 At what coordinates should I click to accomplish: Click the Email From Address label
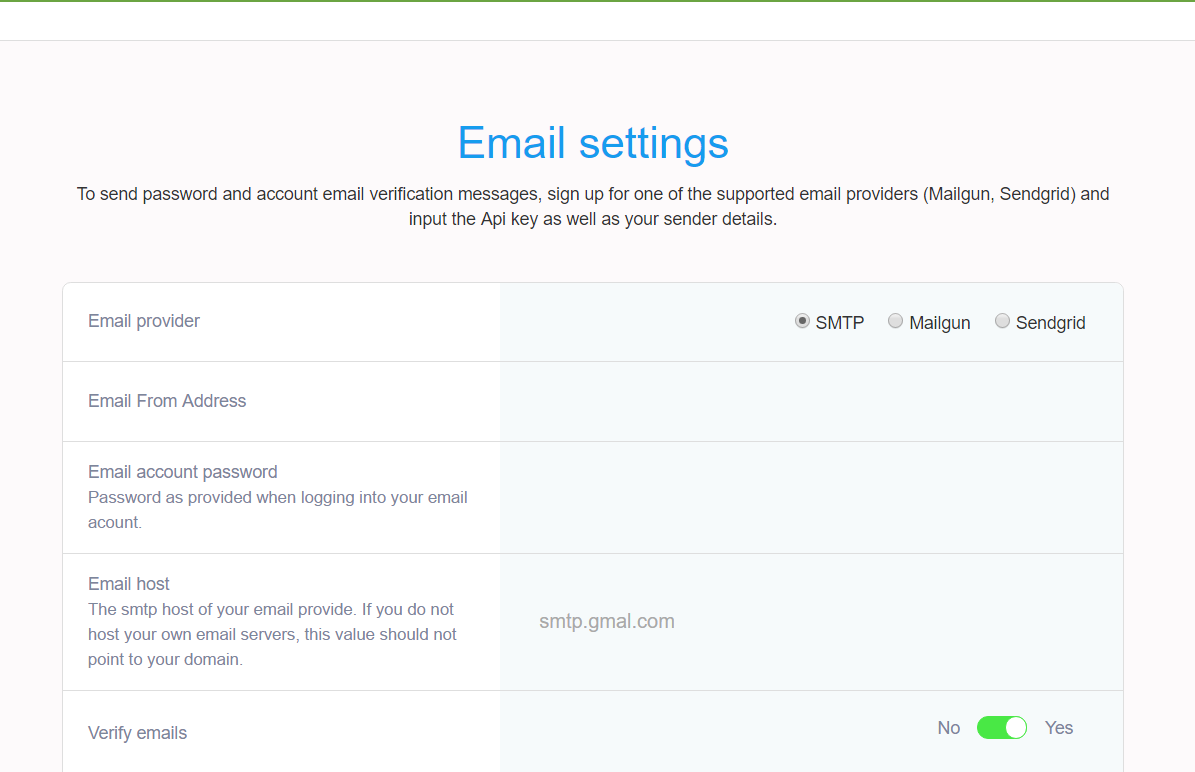[167, 401]
